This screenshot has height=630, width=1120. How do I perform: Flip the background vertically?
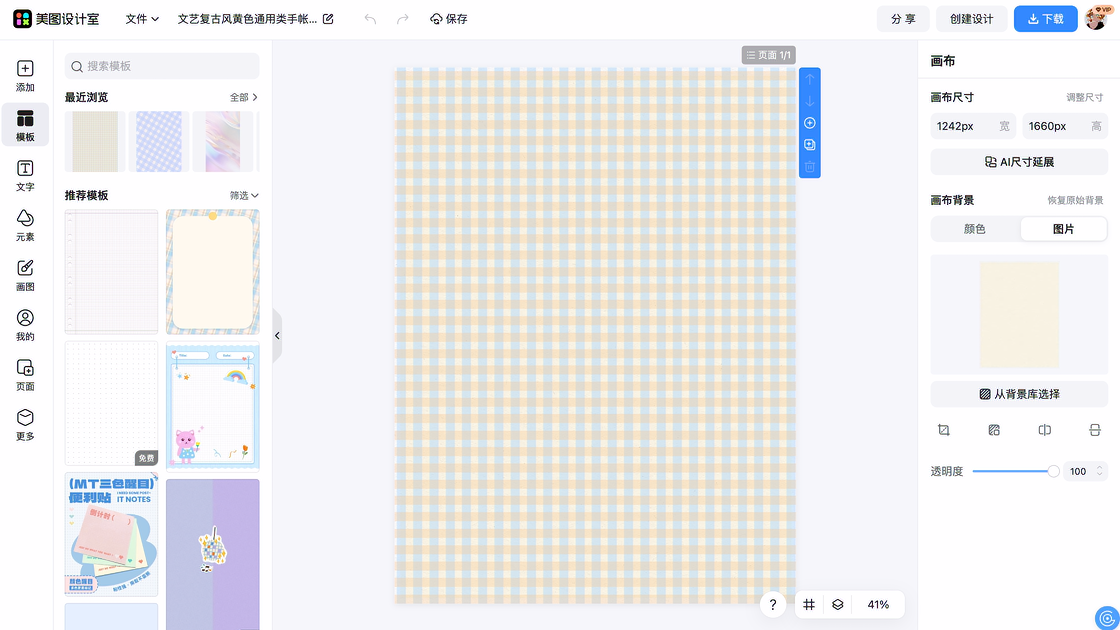click(1095, 430)
